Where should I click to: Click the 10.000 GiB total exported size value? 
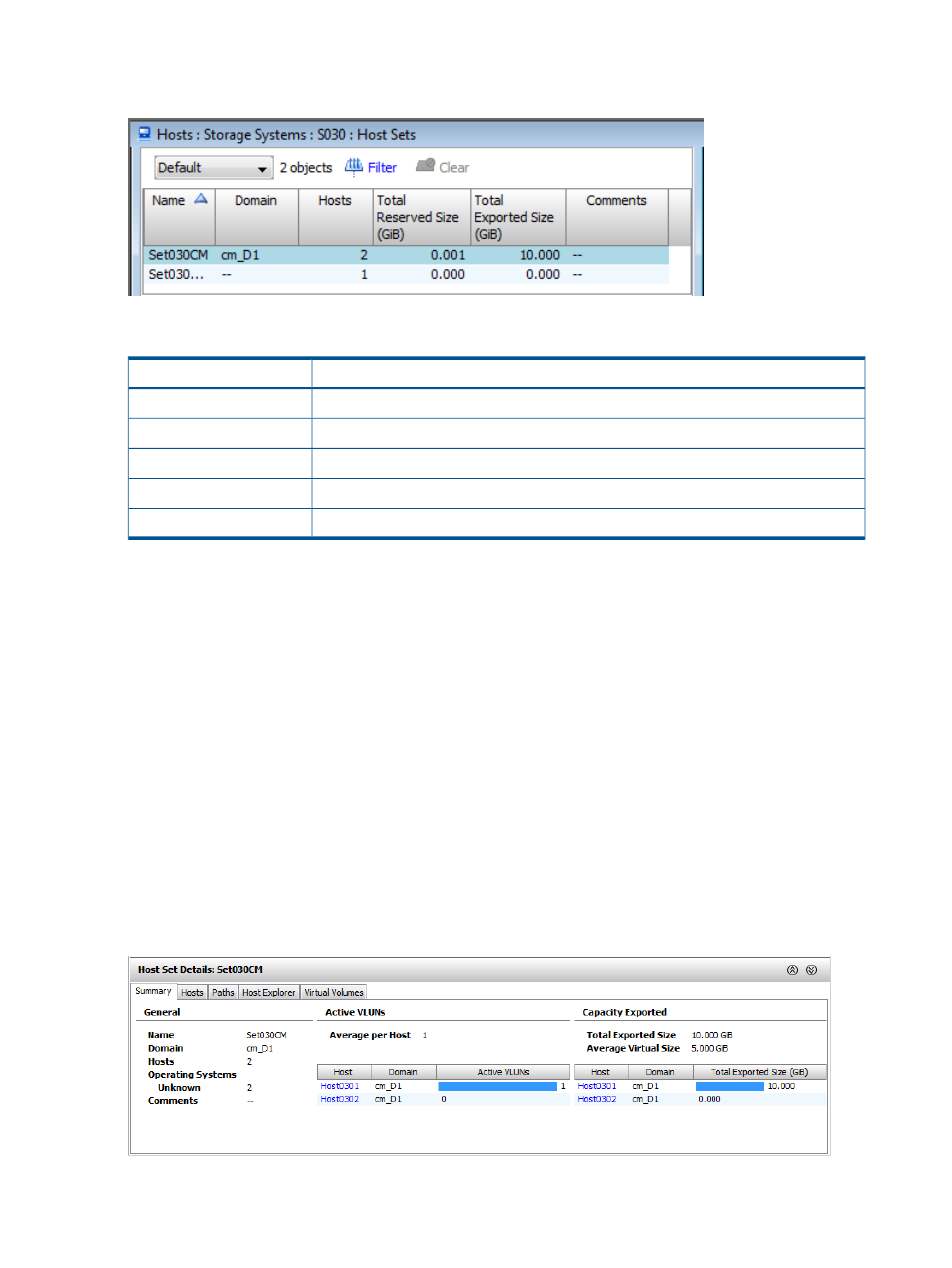(x=712, y=1035)
